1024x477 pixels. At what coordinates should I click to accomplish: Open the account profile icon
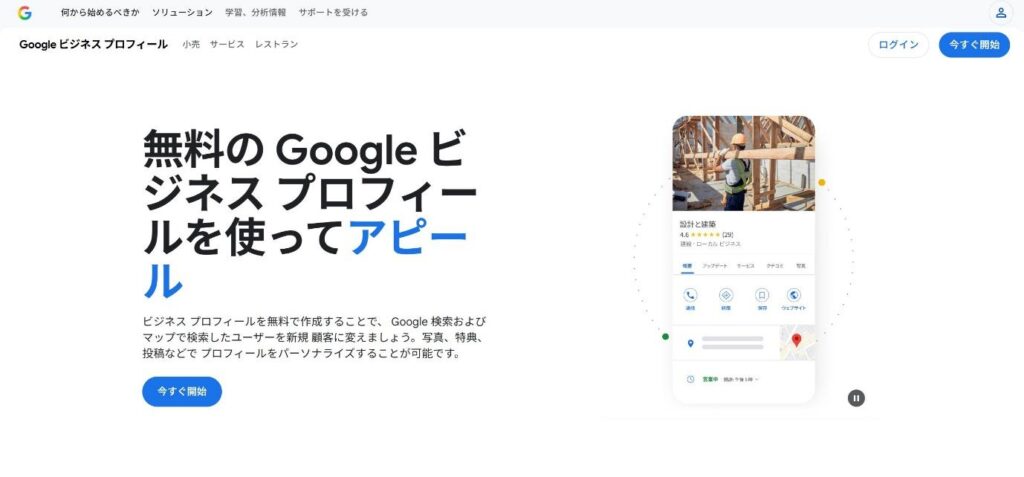pyautogui.click(x=1000, y=13)
